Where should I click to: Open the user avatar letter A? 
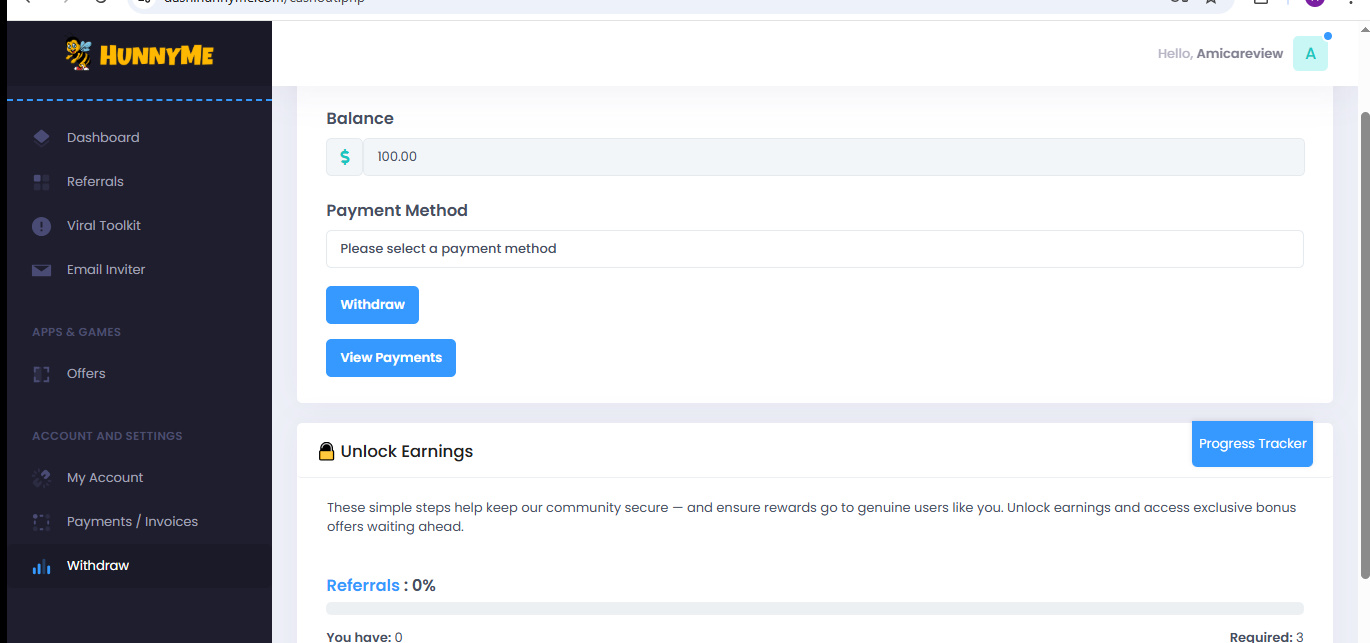pos(1310,54)
